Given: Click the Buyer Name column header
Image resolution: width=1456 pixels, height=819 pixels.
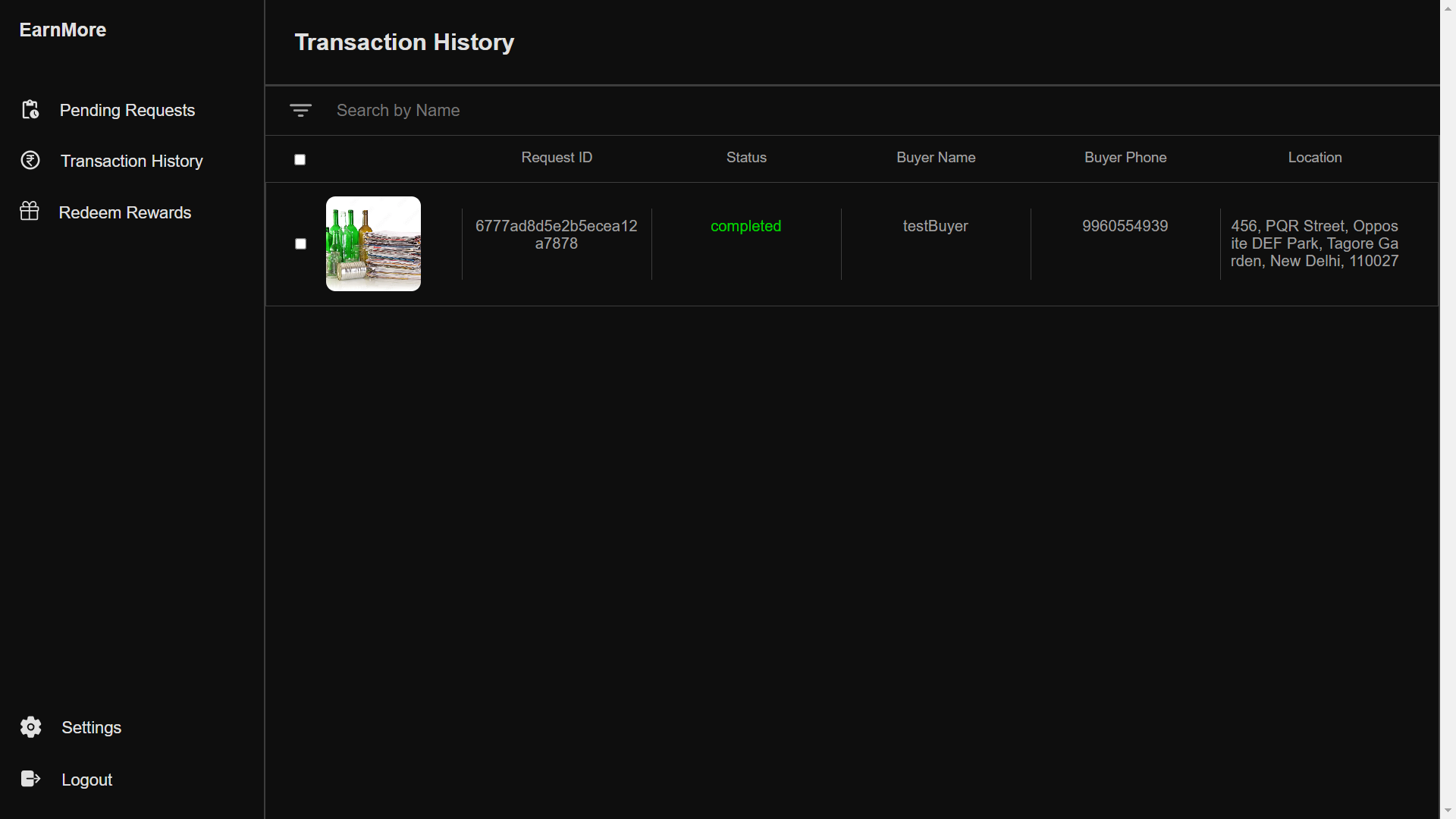Looking at the screenshot, I should 936,158.
